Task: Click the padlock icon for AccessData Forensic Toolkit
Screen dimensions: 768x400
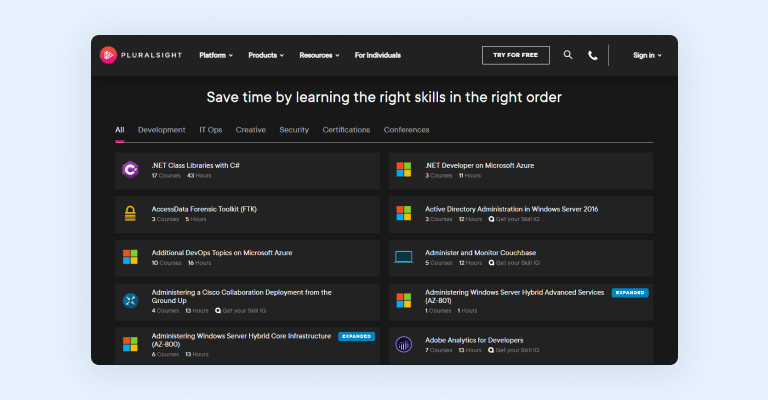Action: point(130,213)
